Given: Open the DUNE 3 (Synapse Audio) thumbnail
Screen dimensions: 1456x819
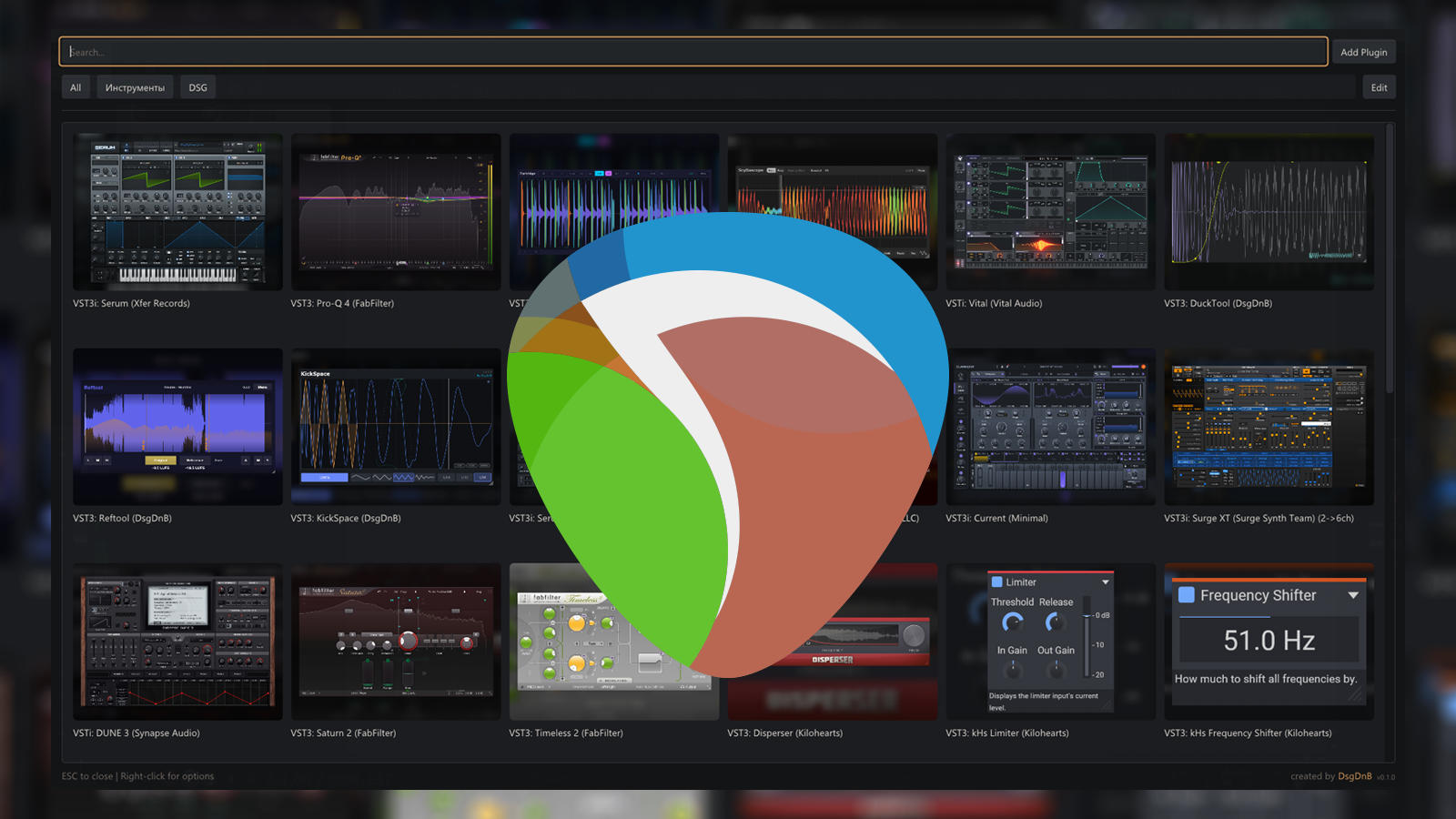Looking at the screenshot, I should [x=177, y=642].
